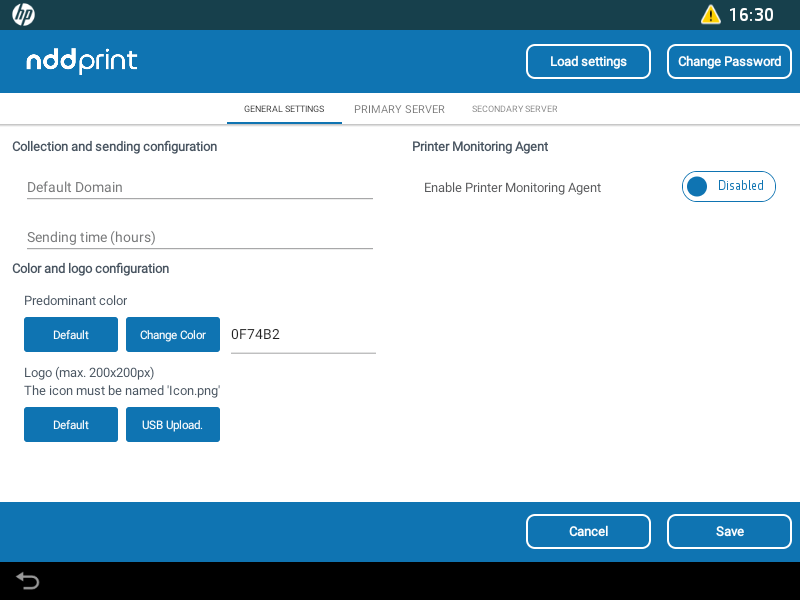Select the Sending time (hours) field
This screenshot has height=600, width=800.
click(199, 237)
